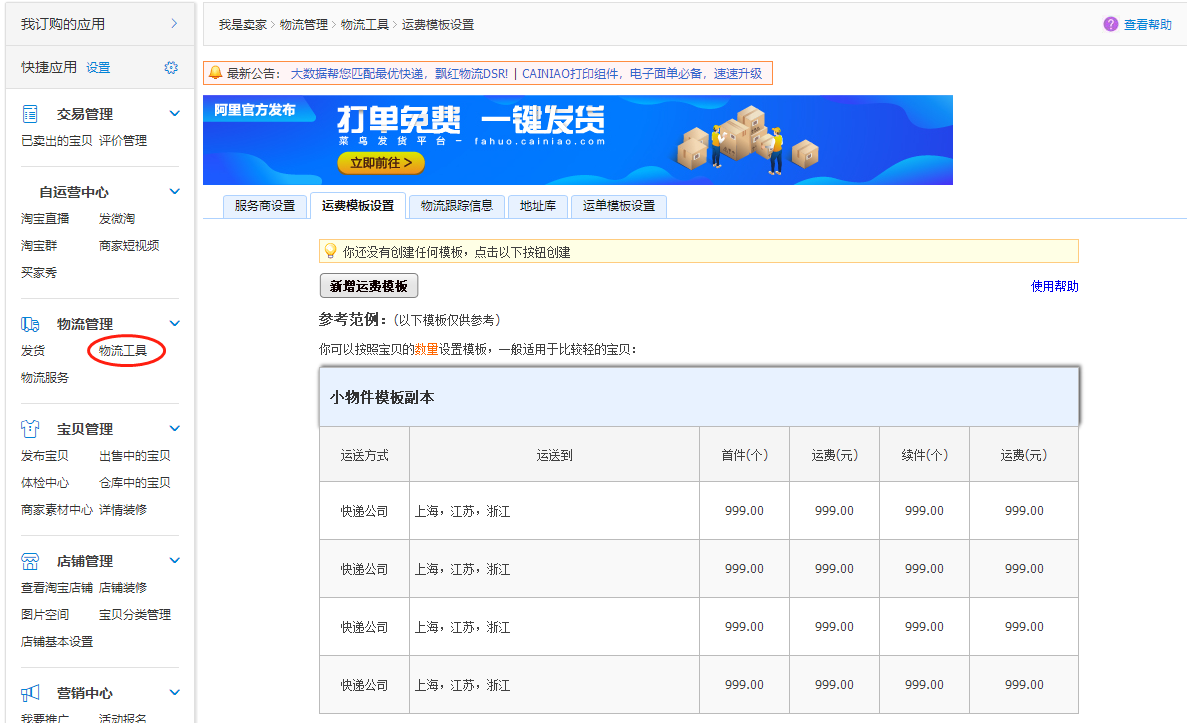
Task: Open 物流服务 in sidebar
Action: point(45,378)
